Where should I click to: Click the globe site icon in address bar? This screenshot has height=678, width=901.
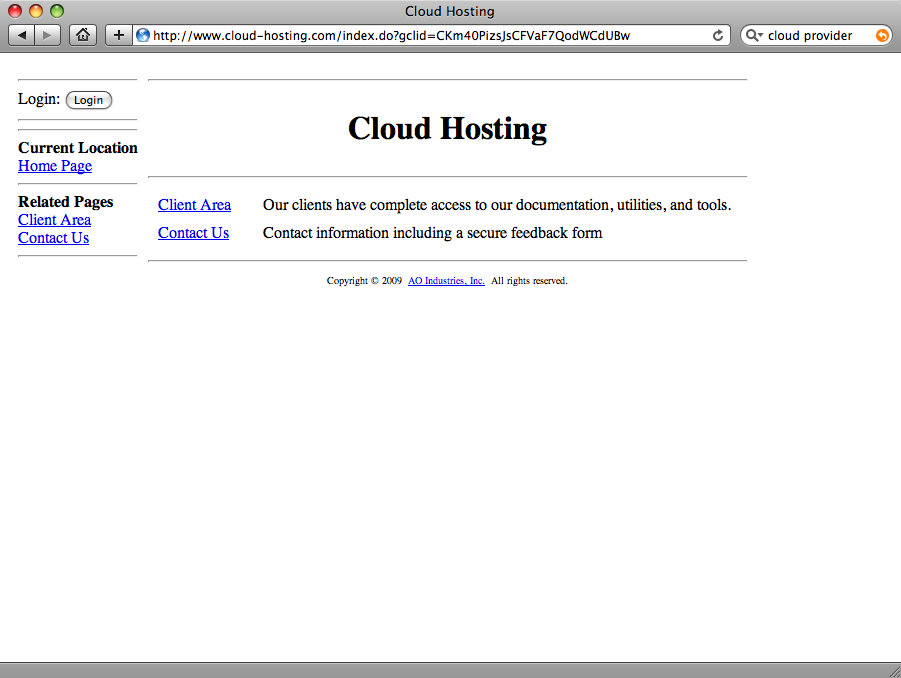tap(143, 35)
